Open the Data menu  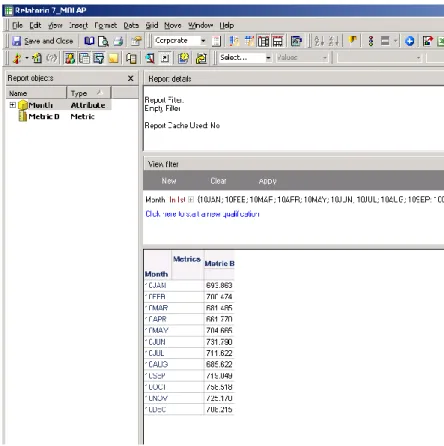pyautogui.click(x=131, y=25)
